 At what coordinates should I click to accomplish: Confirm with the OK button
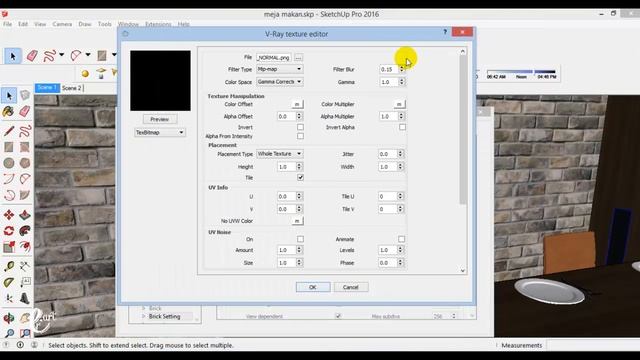(313, 287)
